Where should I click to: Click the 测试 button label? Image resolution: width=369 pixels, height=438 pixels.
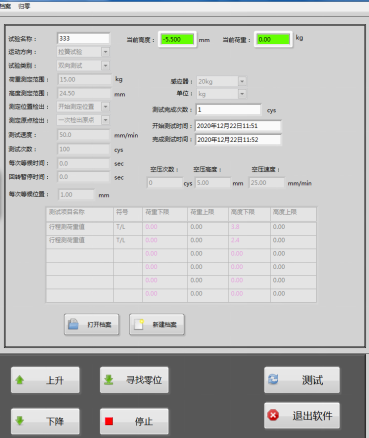coord(312,380)
